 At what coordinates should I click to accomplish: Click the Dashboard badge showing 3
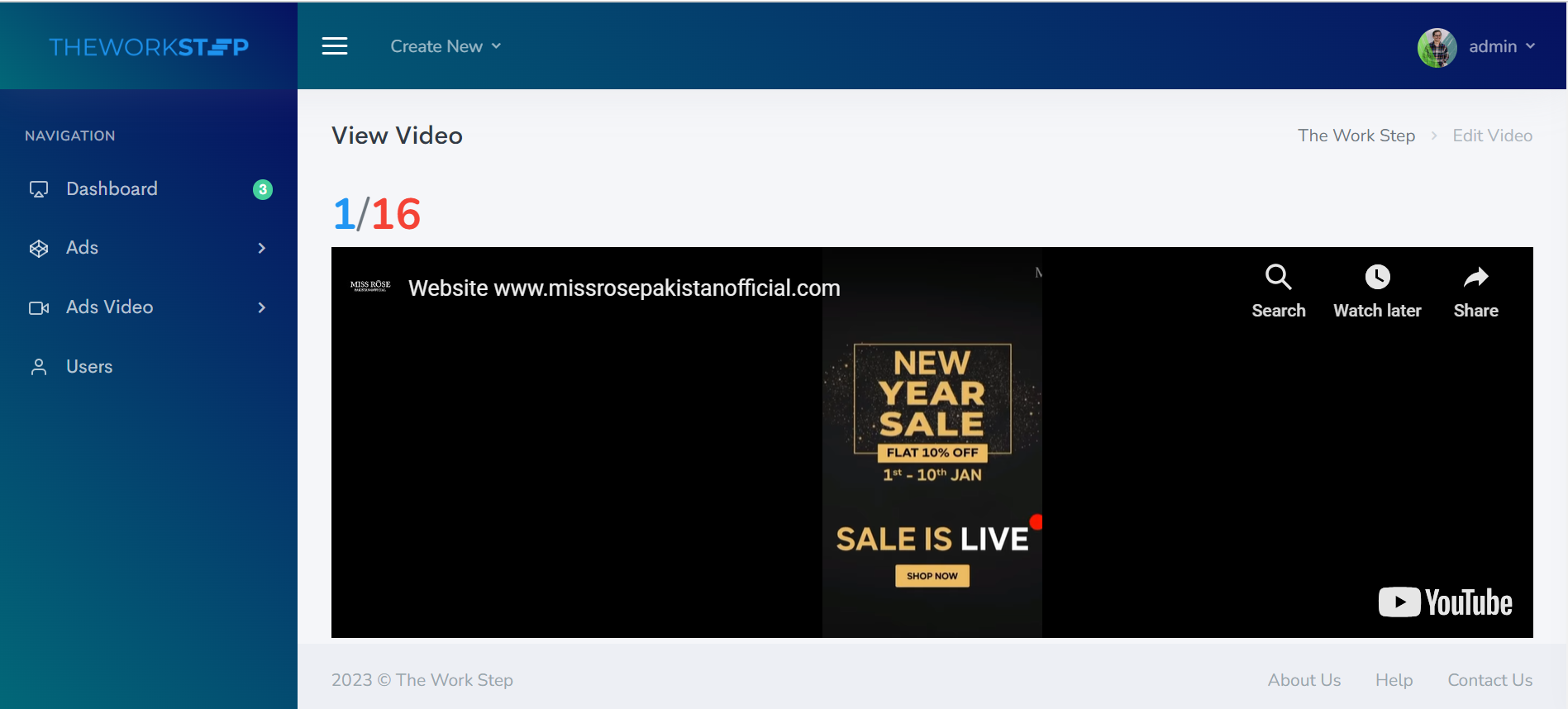pyautogui.click(x=263, y=189)
